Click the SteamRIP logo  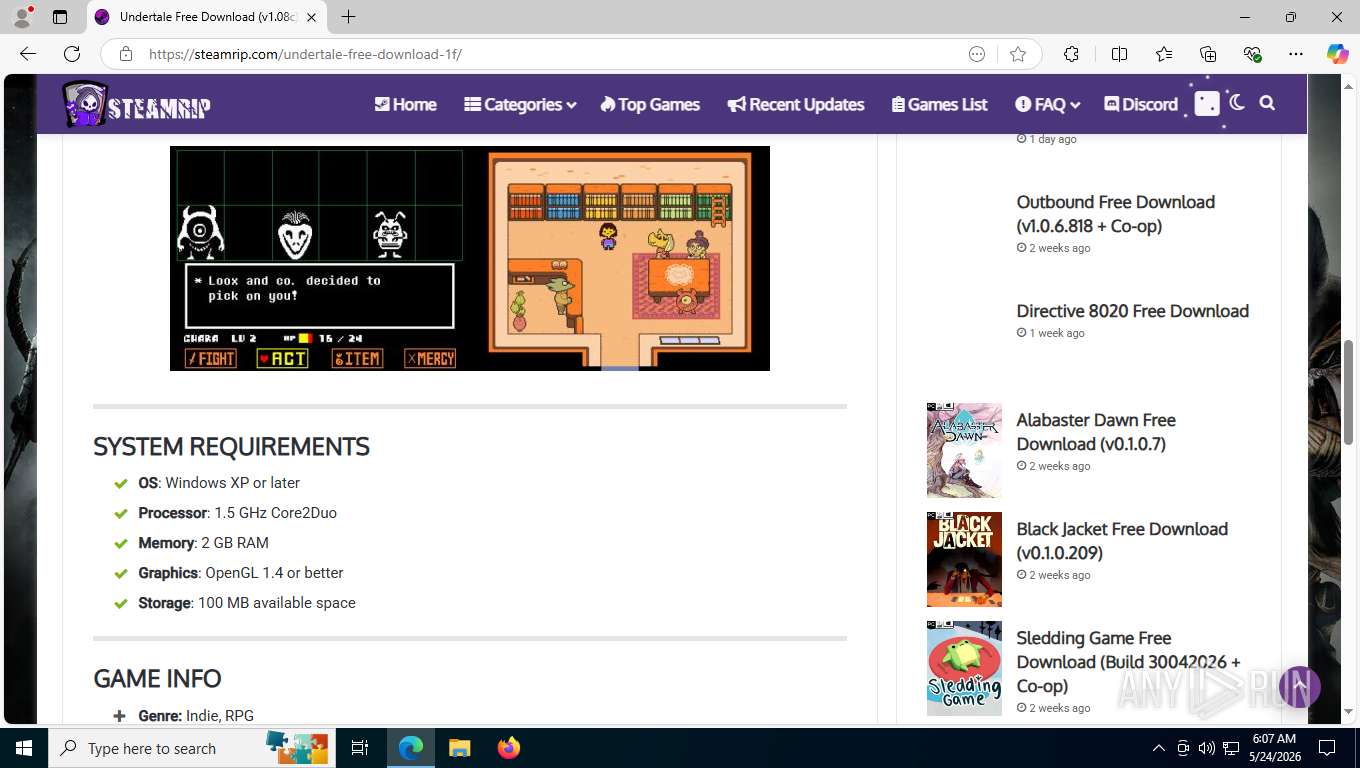point(136,104)
